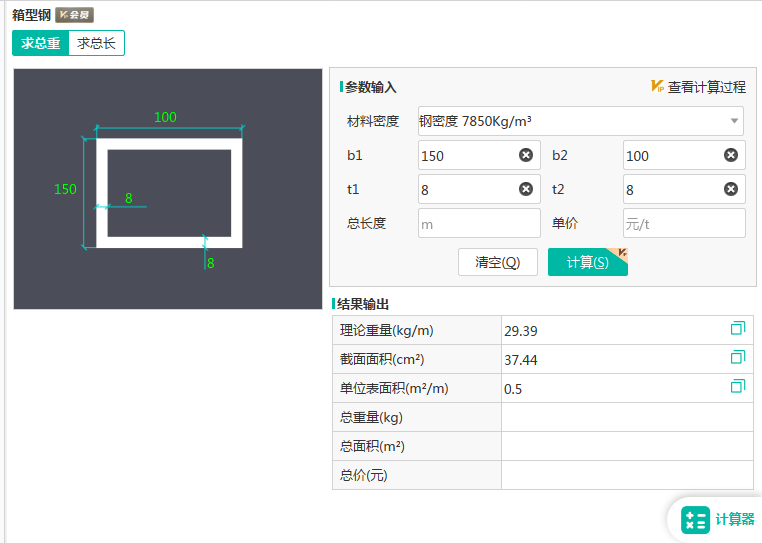Screen dimensions: 762x543
Task: Click the 总价(元) row label
Action: click(x=364, y=475)
